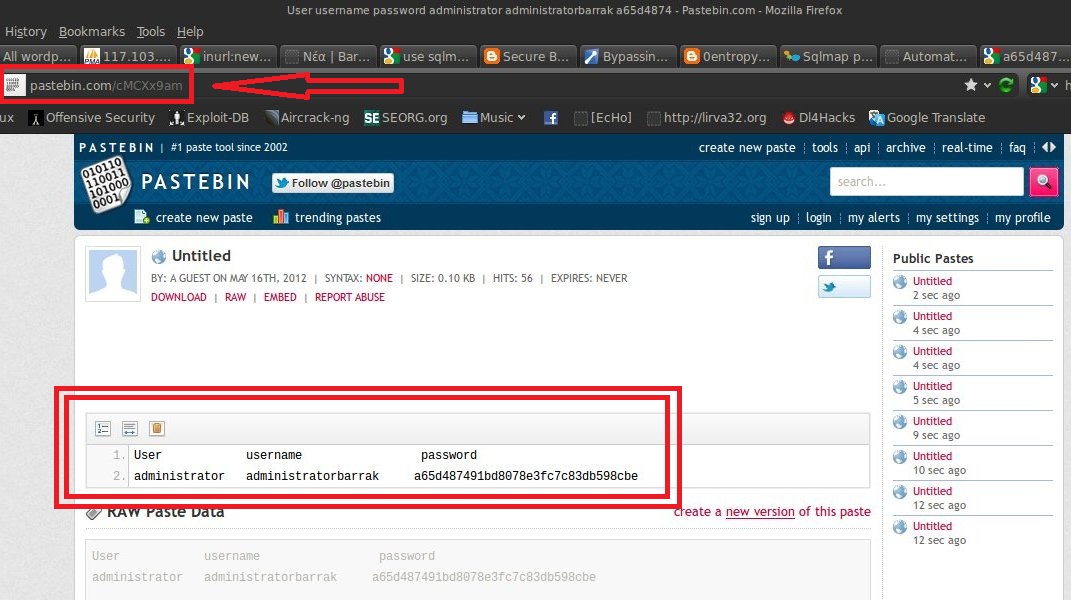Open Exploit-DB bookmark

209,118
